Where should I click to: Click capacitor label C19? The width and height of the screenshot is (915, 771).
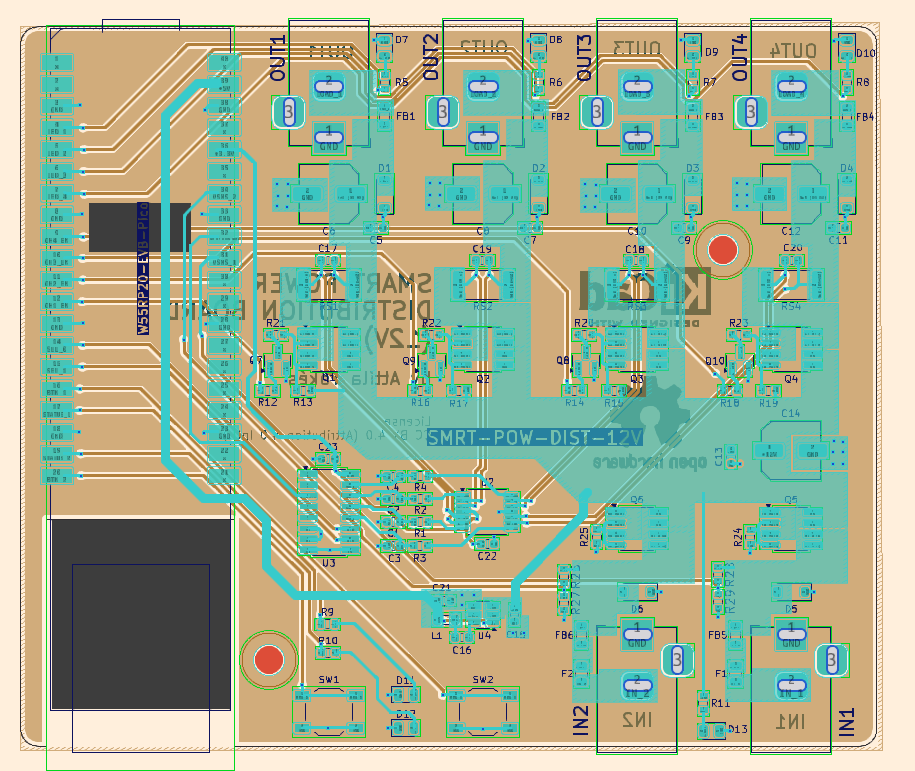(x=482, y=249)
